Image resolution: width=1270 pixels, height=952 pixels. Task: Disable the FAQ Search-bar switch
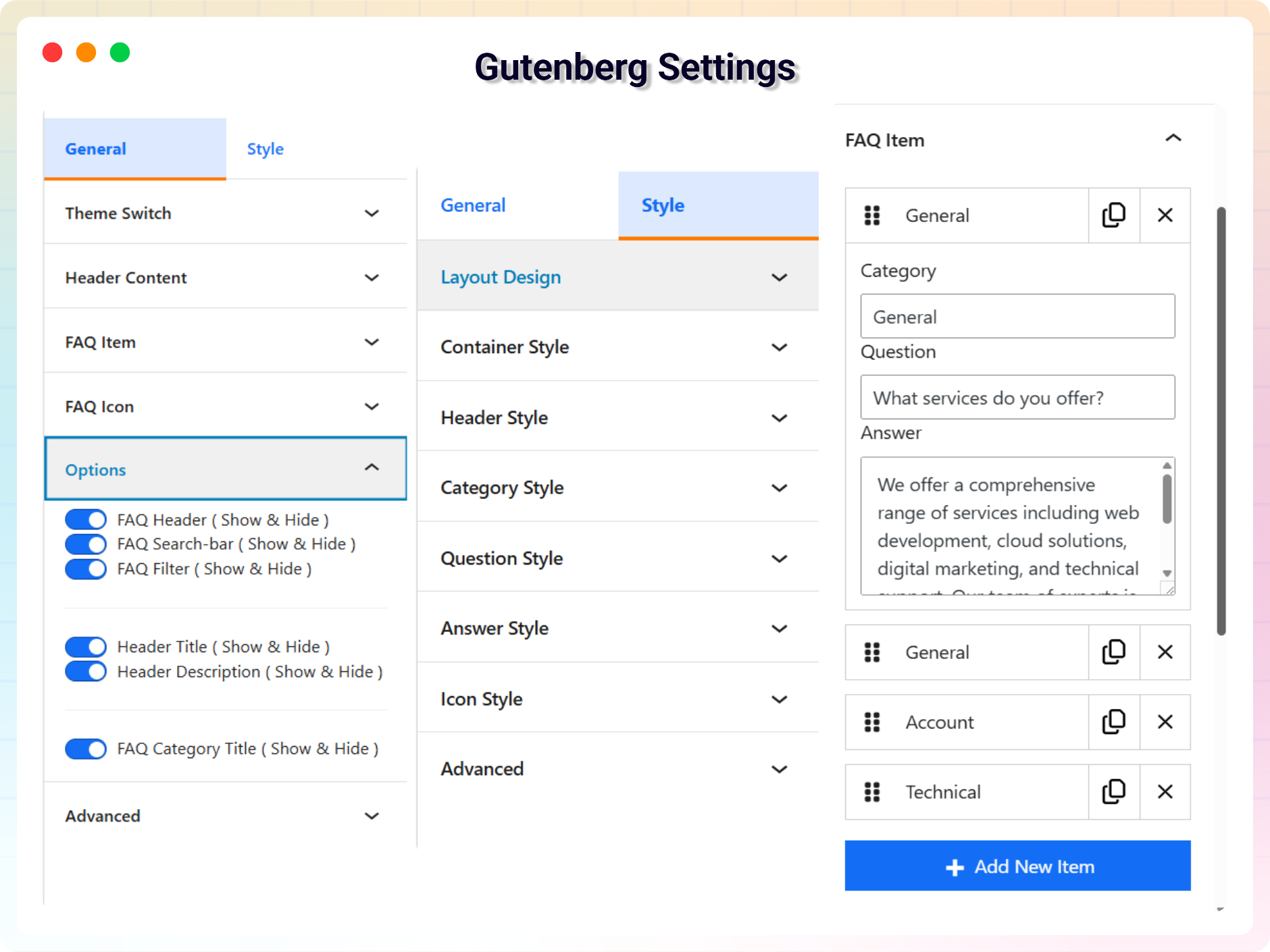point(86,544)
